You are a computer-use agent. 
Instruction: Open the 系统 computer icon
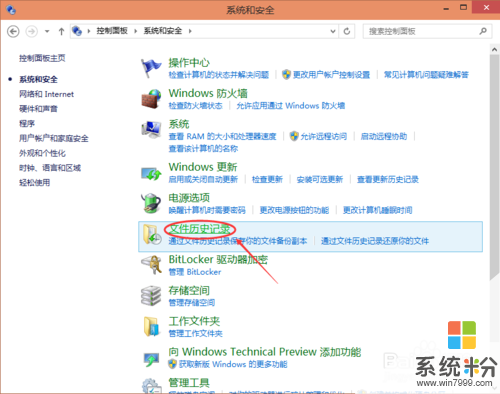[151, 129]
